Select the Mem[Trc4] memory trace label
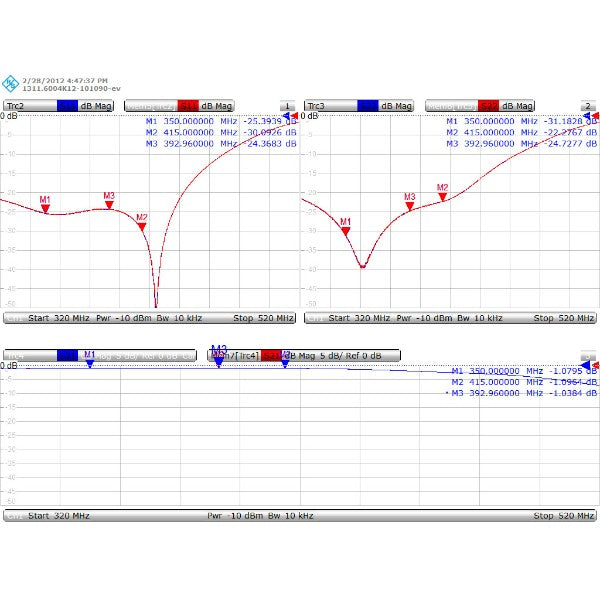 pos(240,355)
